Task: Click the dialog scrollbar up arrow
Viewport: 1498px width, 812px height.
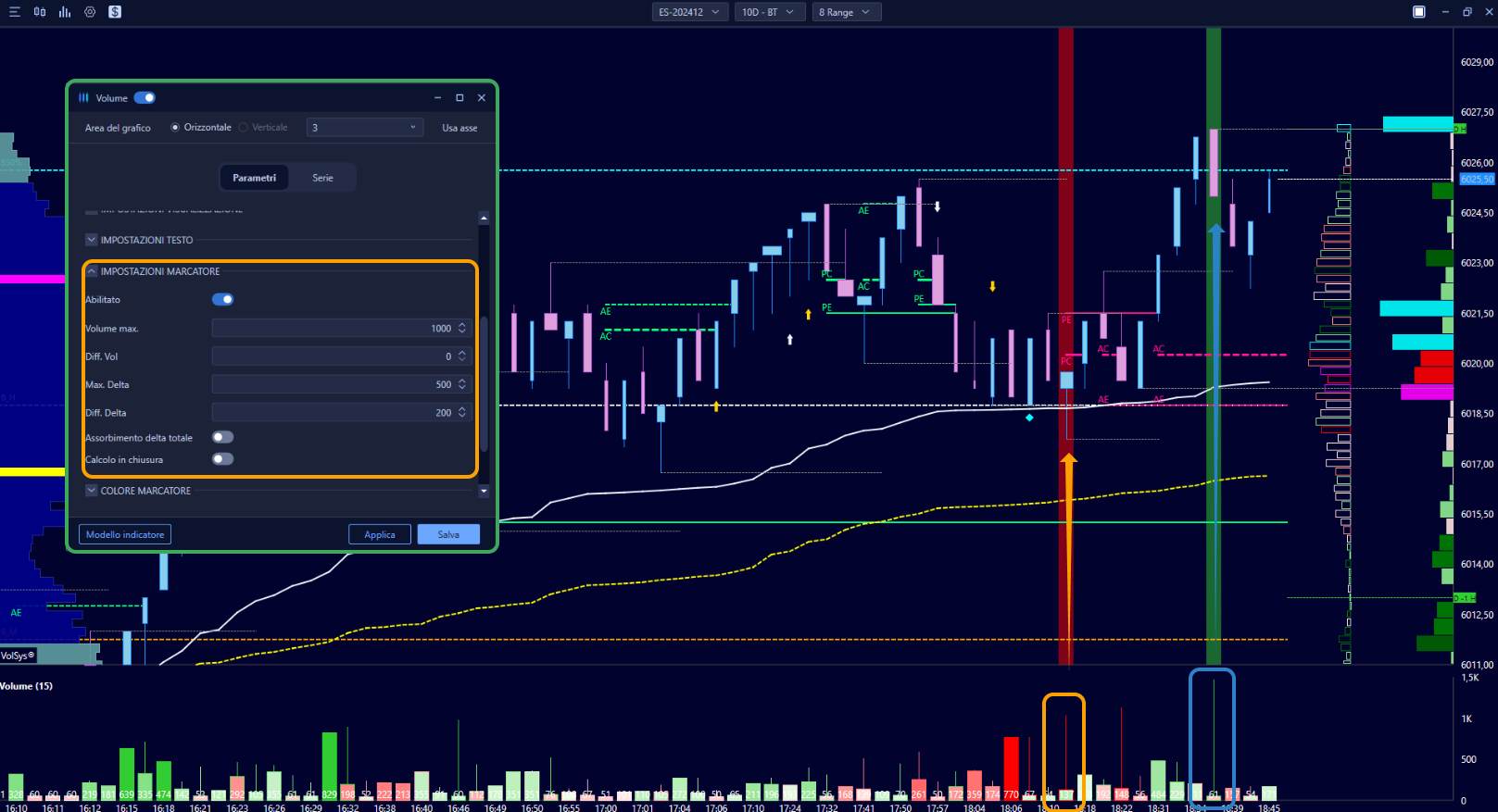Action: (484, 217)
